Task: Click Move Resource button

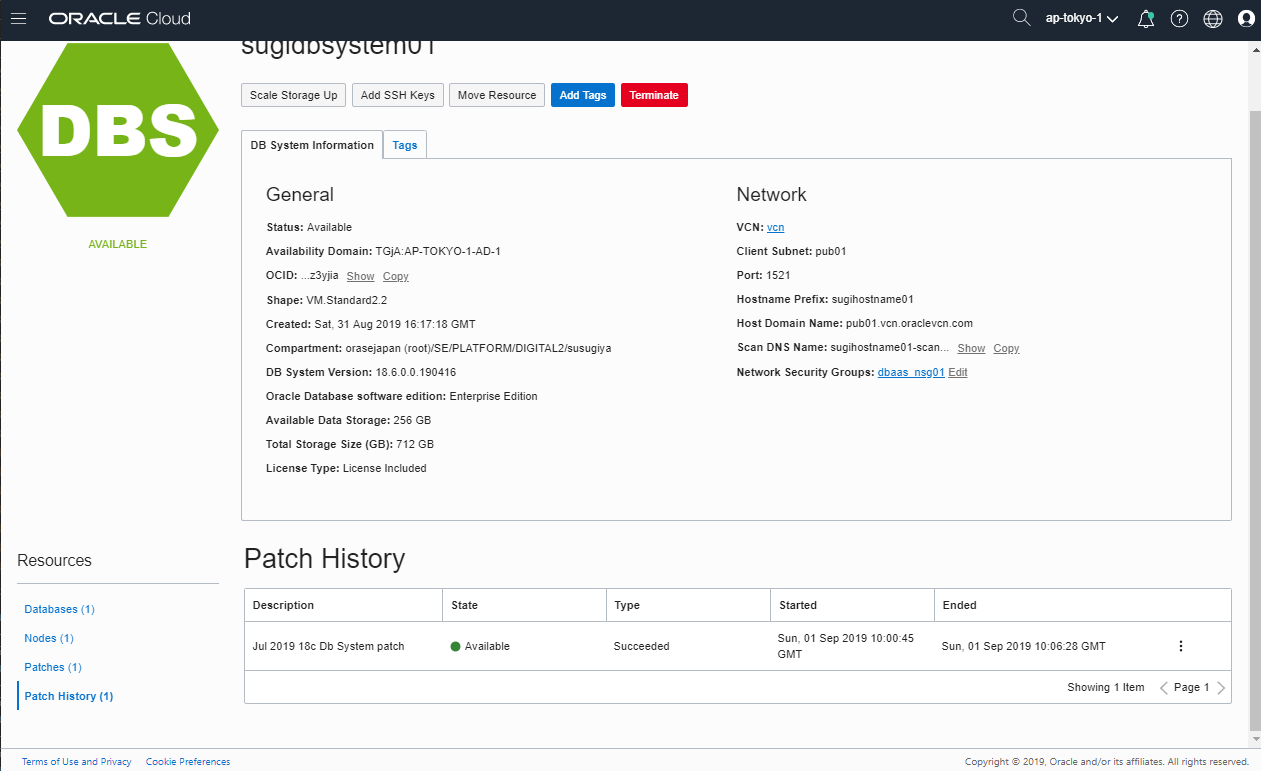Action: [x=497, y=95]
